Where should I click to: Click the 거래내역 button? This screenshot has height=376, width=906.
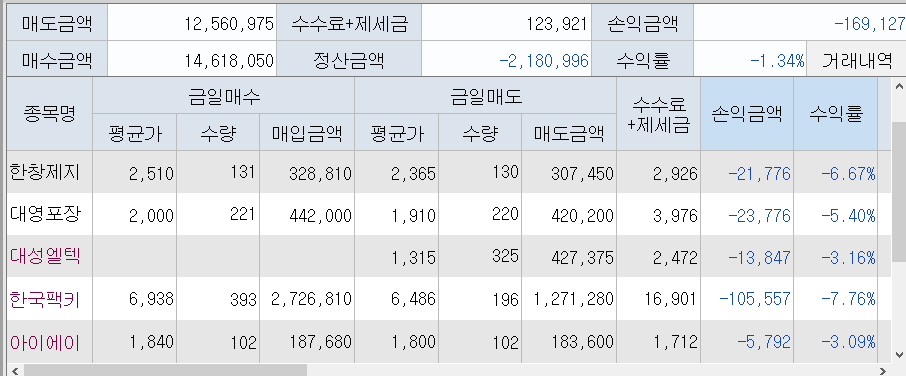tap(856, 59)
